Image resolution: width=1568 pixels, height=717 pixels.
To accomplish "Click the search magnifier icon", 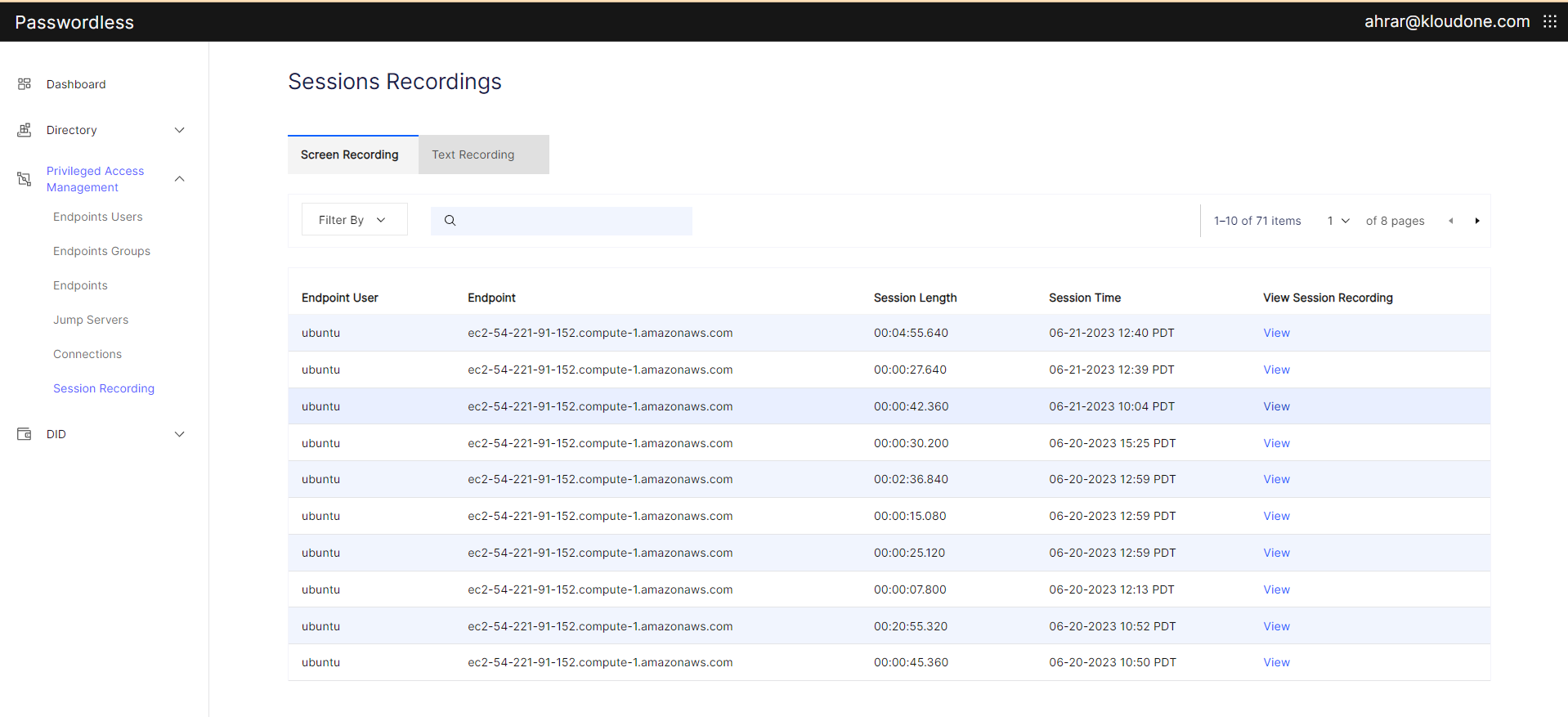I will [450, 221].
